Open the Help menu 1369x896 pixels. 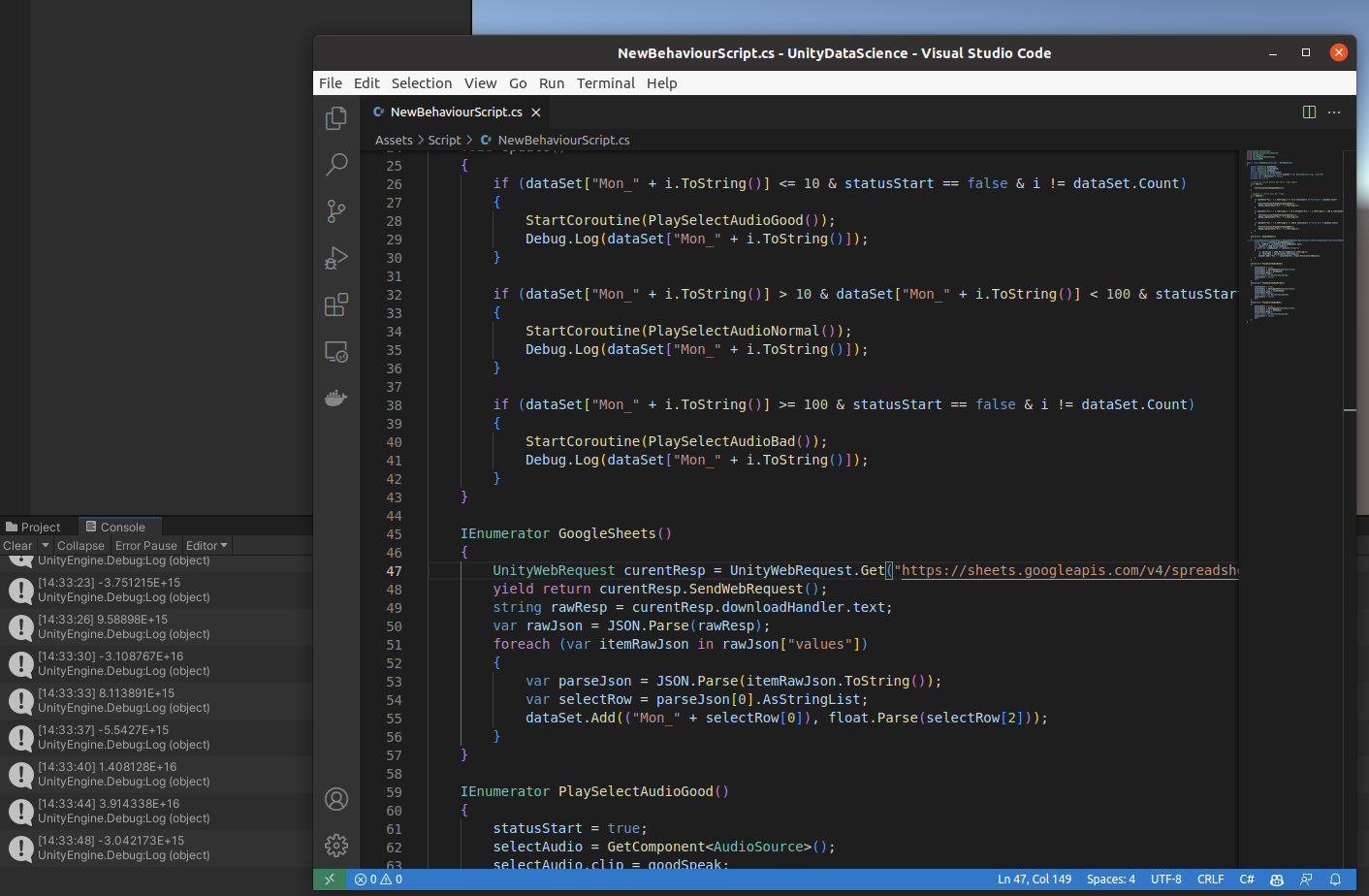(662, 83)
